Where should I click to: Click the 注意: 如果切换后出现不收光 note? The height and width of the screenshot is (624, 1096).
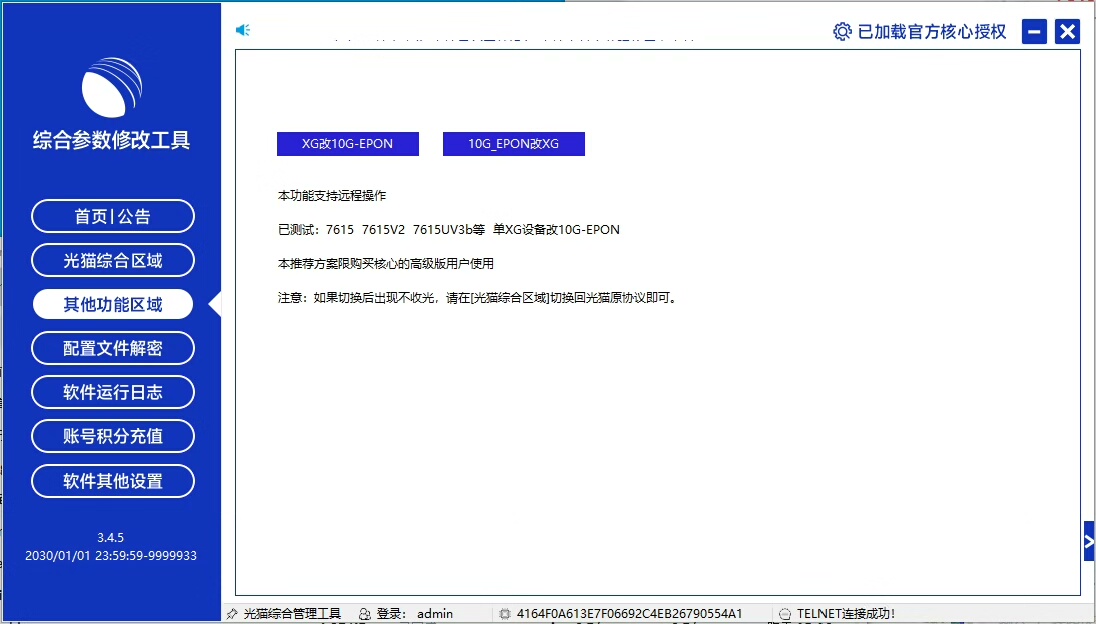[479, 298]
